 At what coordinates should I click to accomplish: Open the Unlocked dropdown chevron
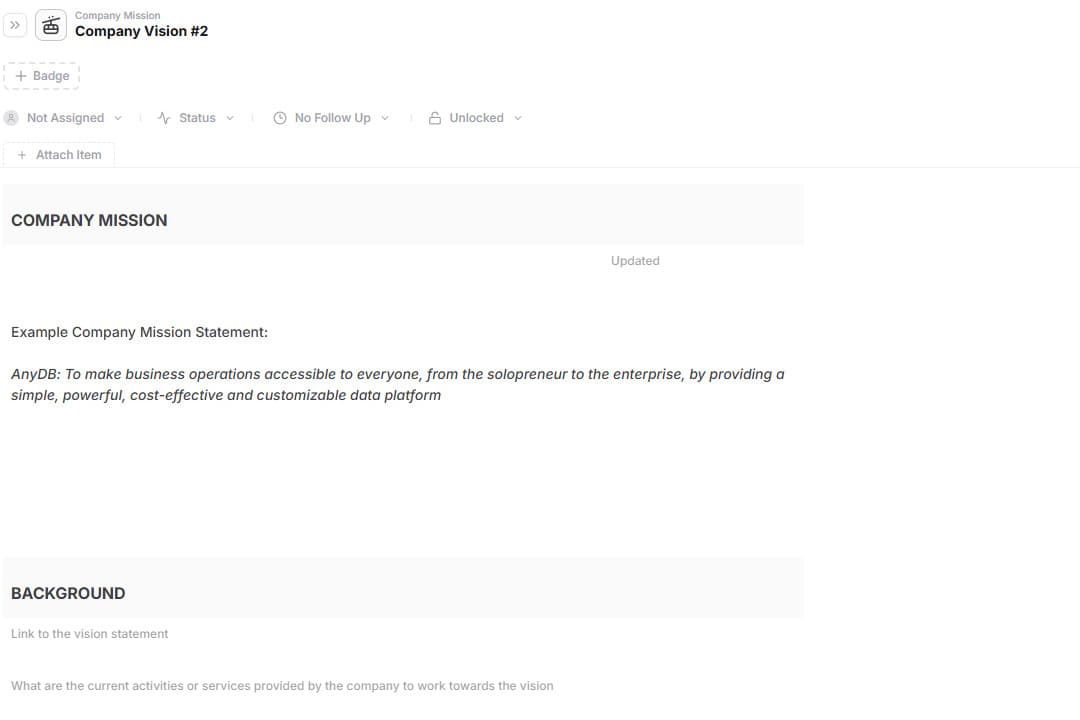(x=518, y=118)
